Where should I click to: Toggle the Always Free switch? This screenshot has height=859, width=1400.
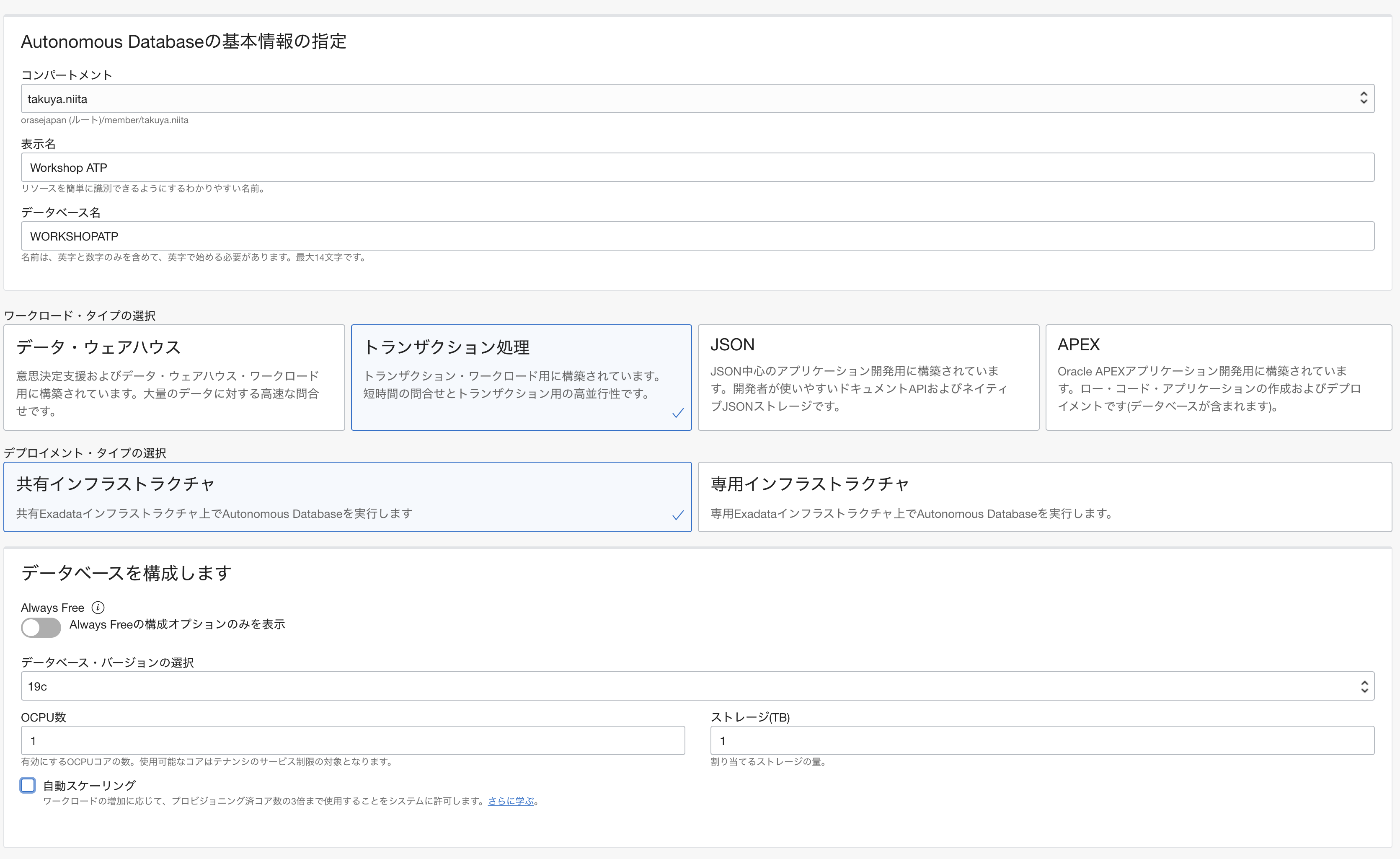tap(41, 628)
